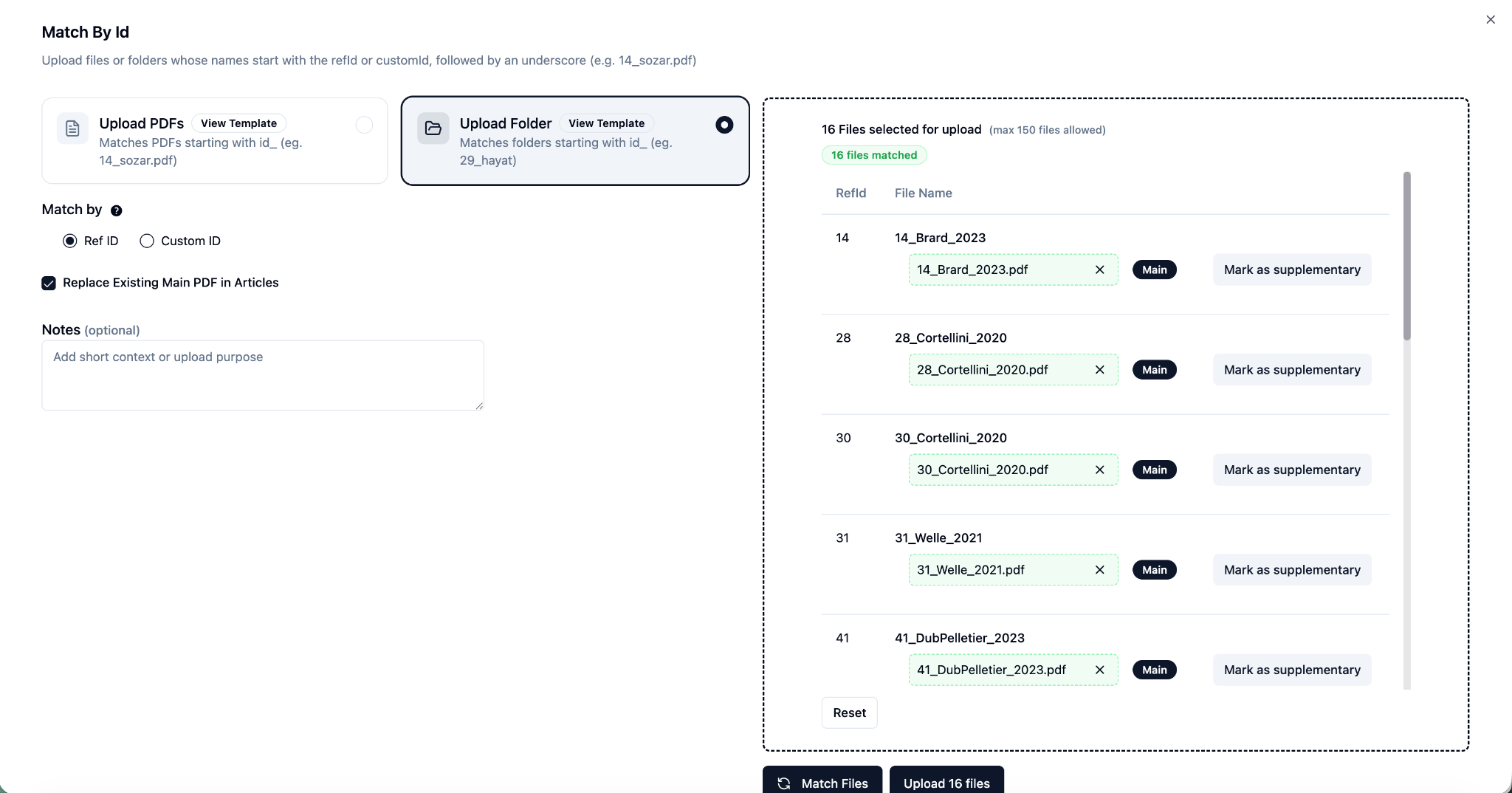The height and width of the screenshot is (793, 1512).
Task: Click the Upload Folder icon
Action: (433, 128)
